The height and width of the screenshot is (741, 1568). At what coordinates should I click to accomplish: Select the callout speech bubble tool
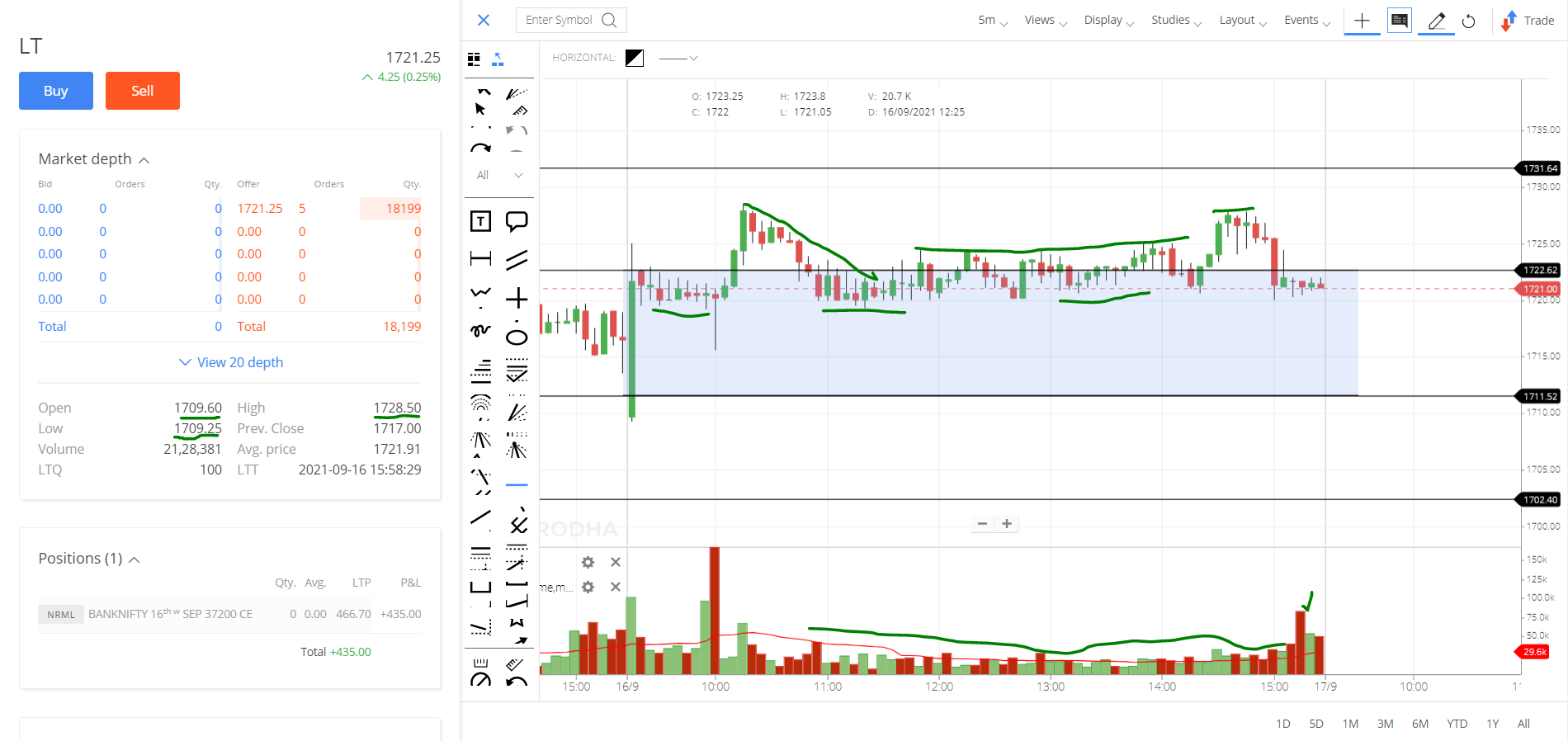tap(517, 221)
